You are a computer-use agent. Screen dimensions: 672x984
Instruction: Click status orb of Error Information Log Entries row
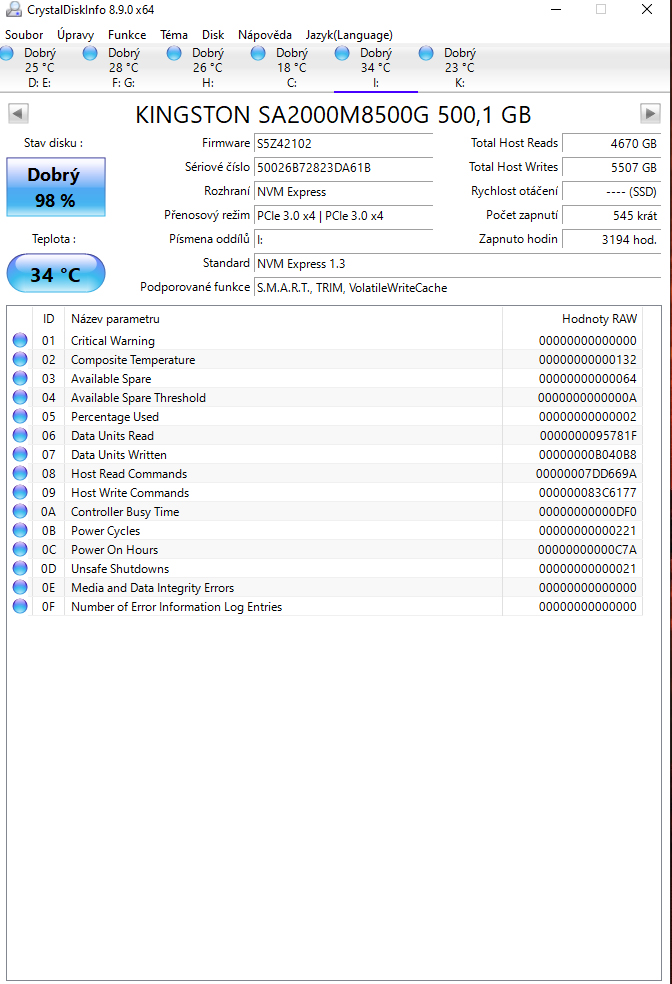point(20,606)
